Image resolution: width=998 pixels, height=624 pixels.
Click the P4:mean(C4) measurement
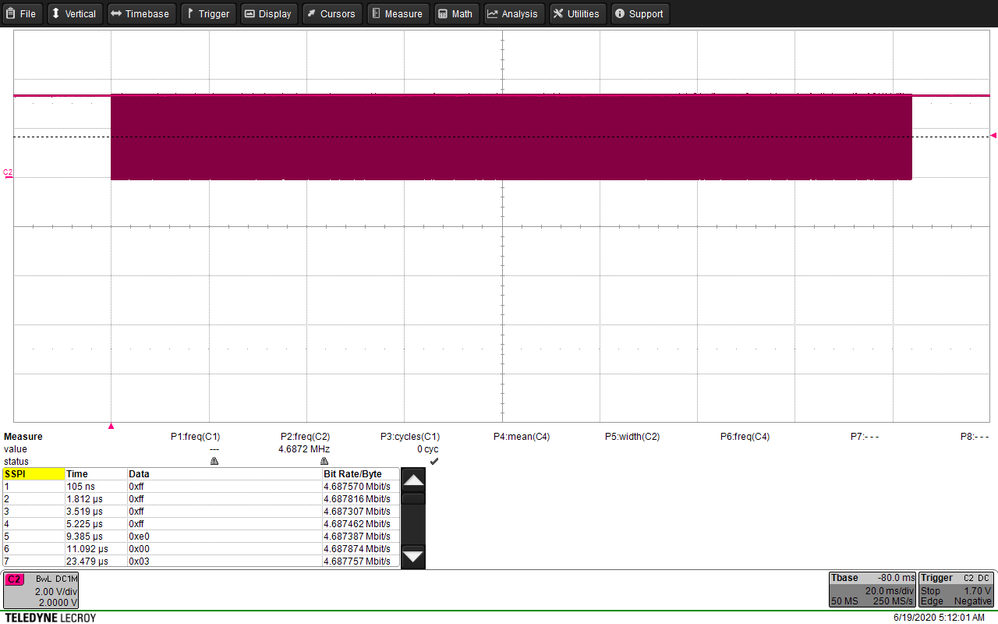click(x=521, y=437)
